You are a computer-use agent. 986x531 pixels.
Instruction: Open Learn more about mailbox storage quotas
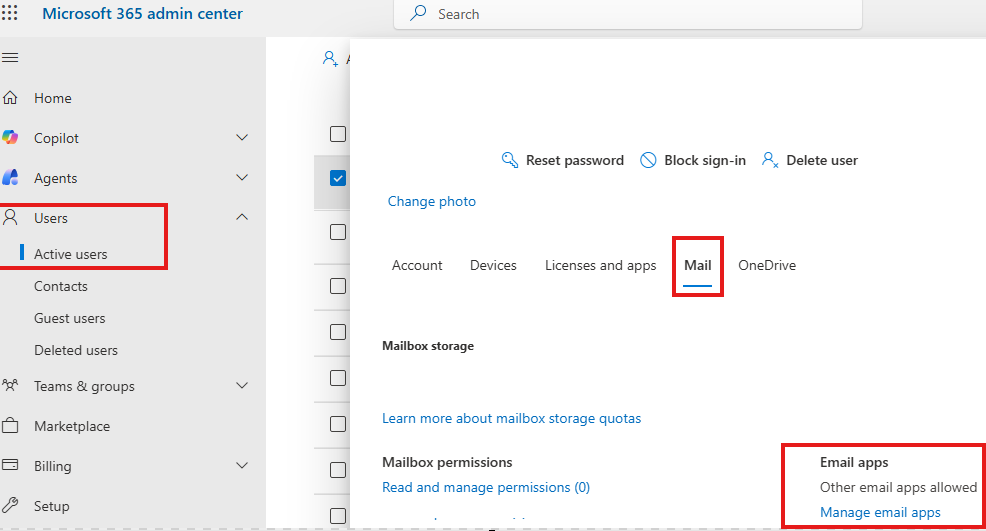coord(511,418)
